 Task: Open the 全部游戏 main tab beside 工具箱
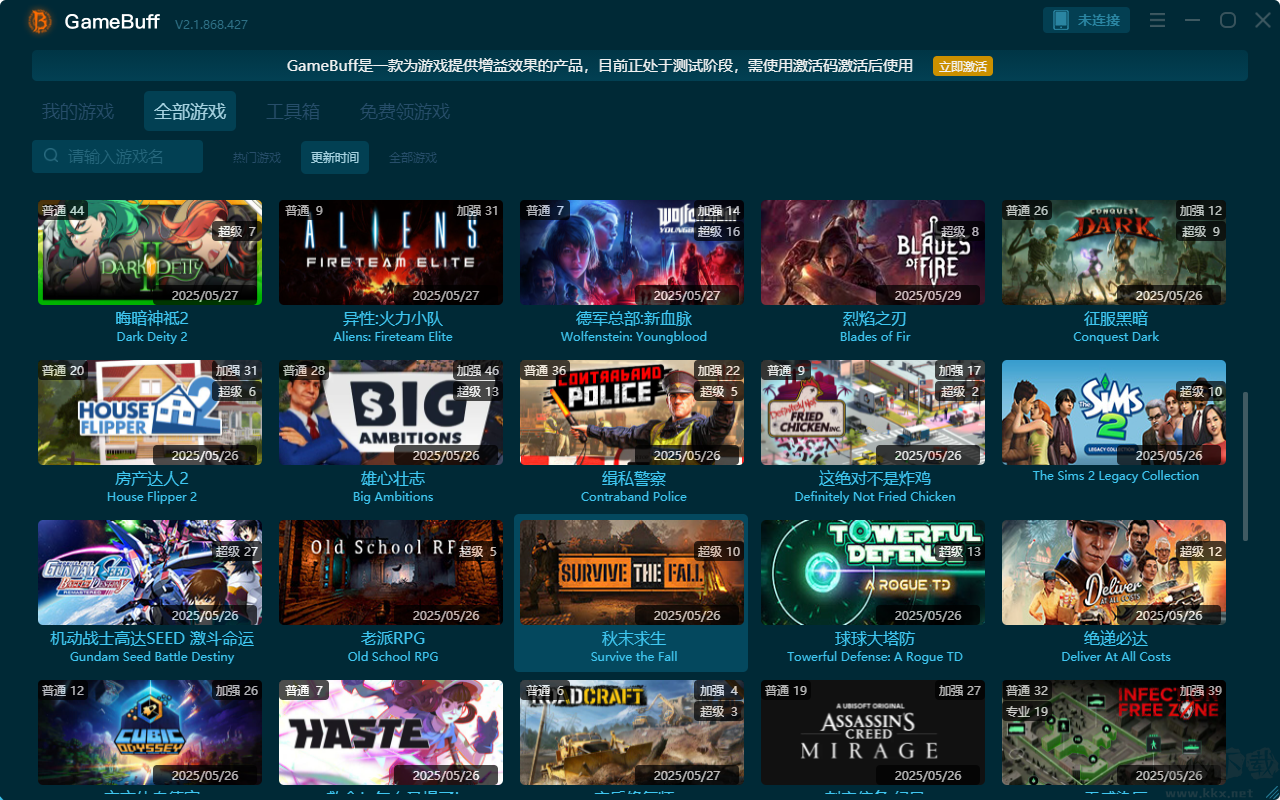point(190,112)
